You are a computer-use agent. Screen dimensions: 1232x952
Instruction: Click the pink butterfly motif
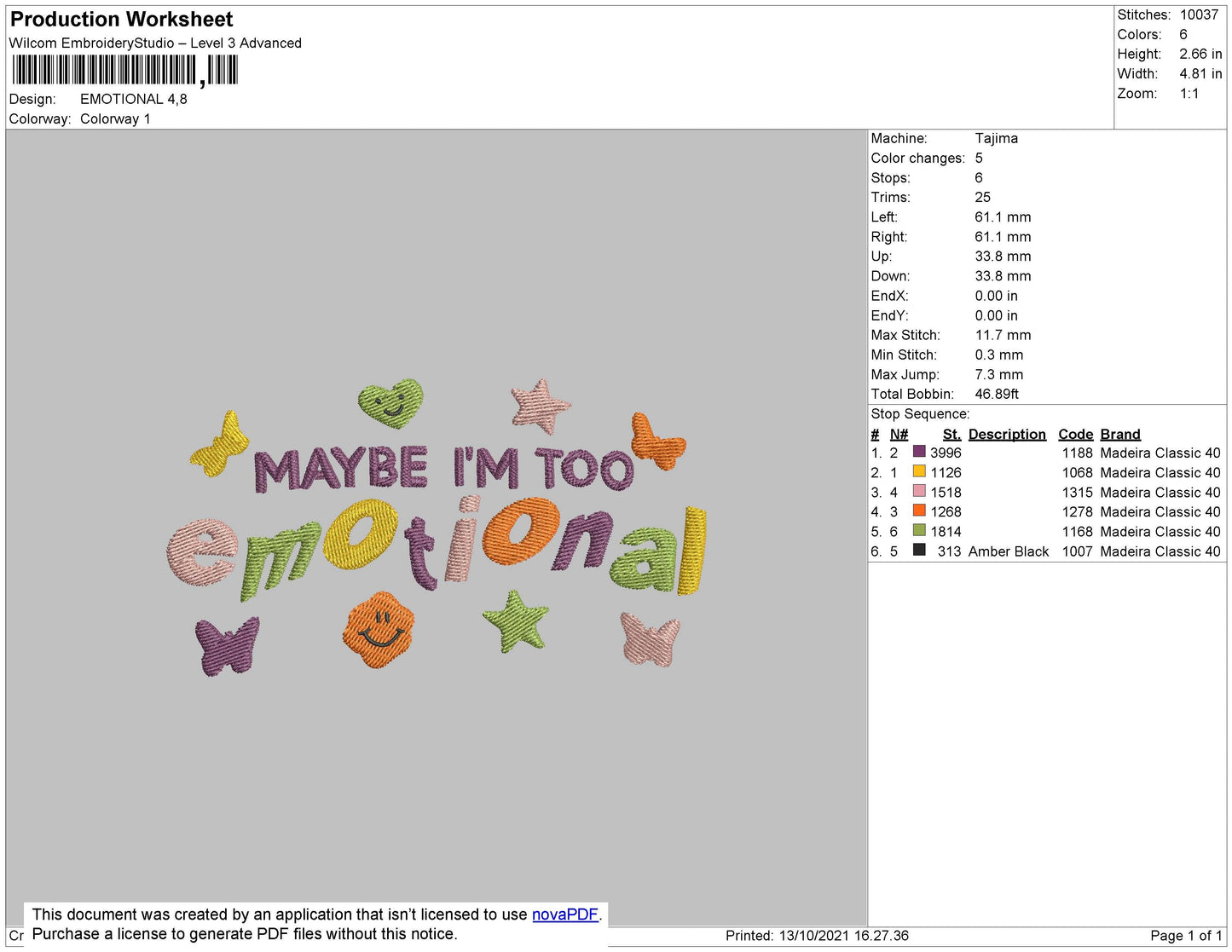pos(650,639)
